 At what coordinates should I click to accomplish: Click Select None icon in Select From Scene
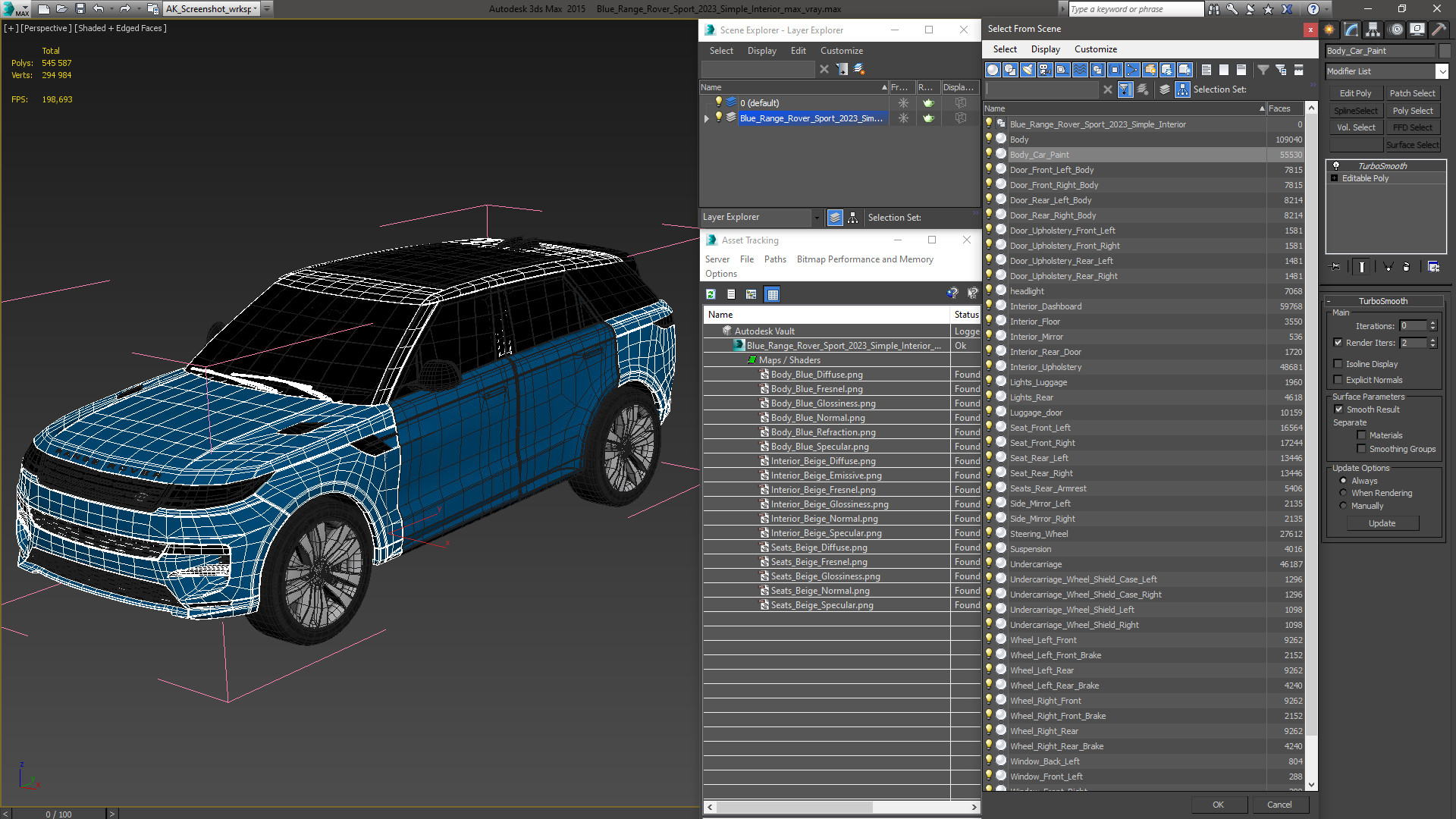(1224, 70)
